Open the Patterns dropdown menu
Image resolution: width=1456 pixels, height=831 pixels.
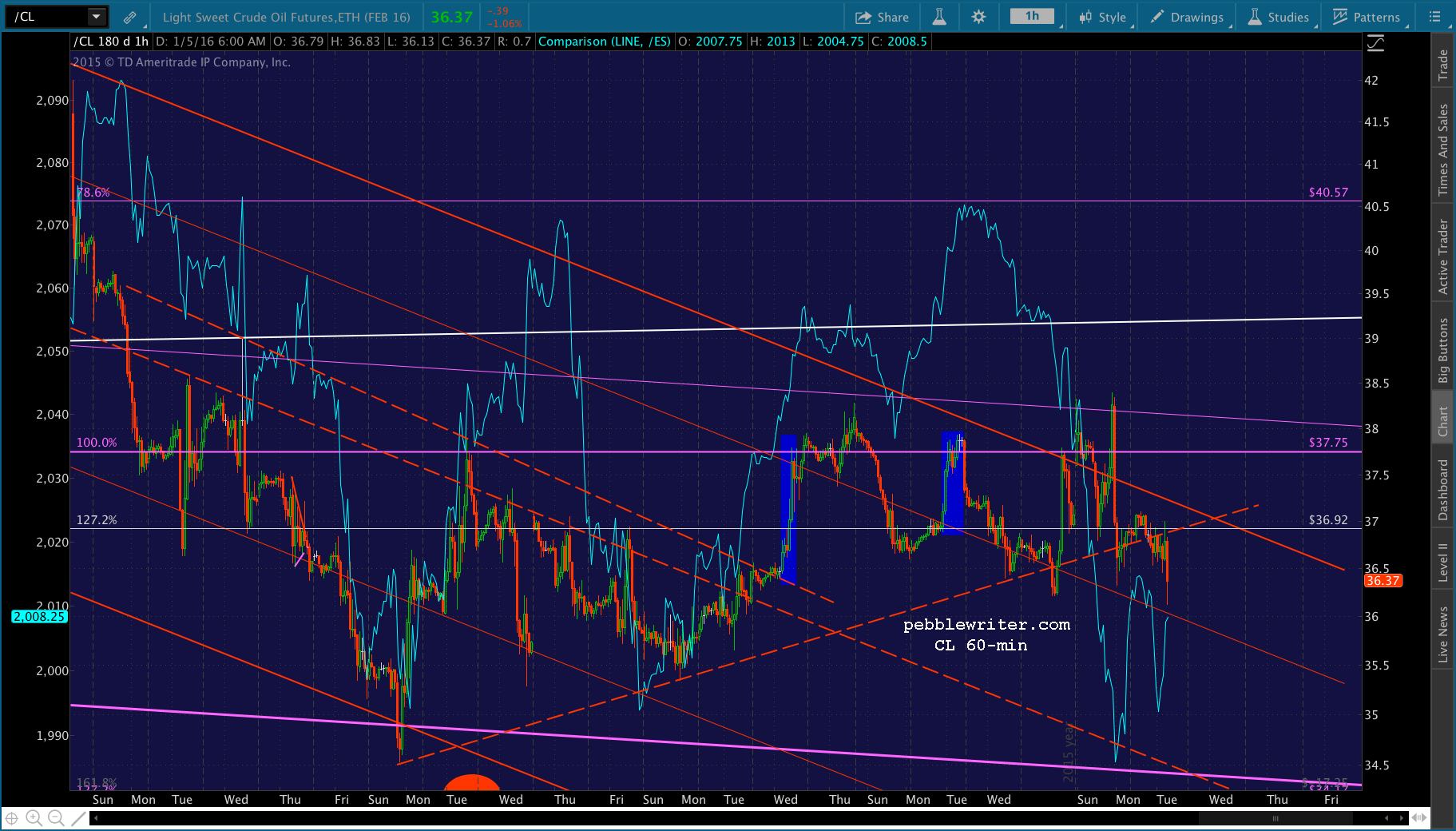[1367, 17]
